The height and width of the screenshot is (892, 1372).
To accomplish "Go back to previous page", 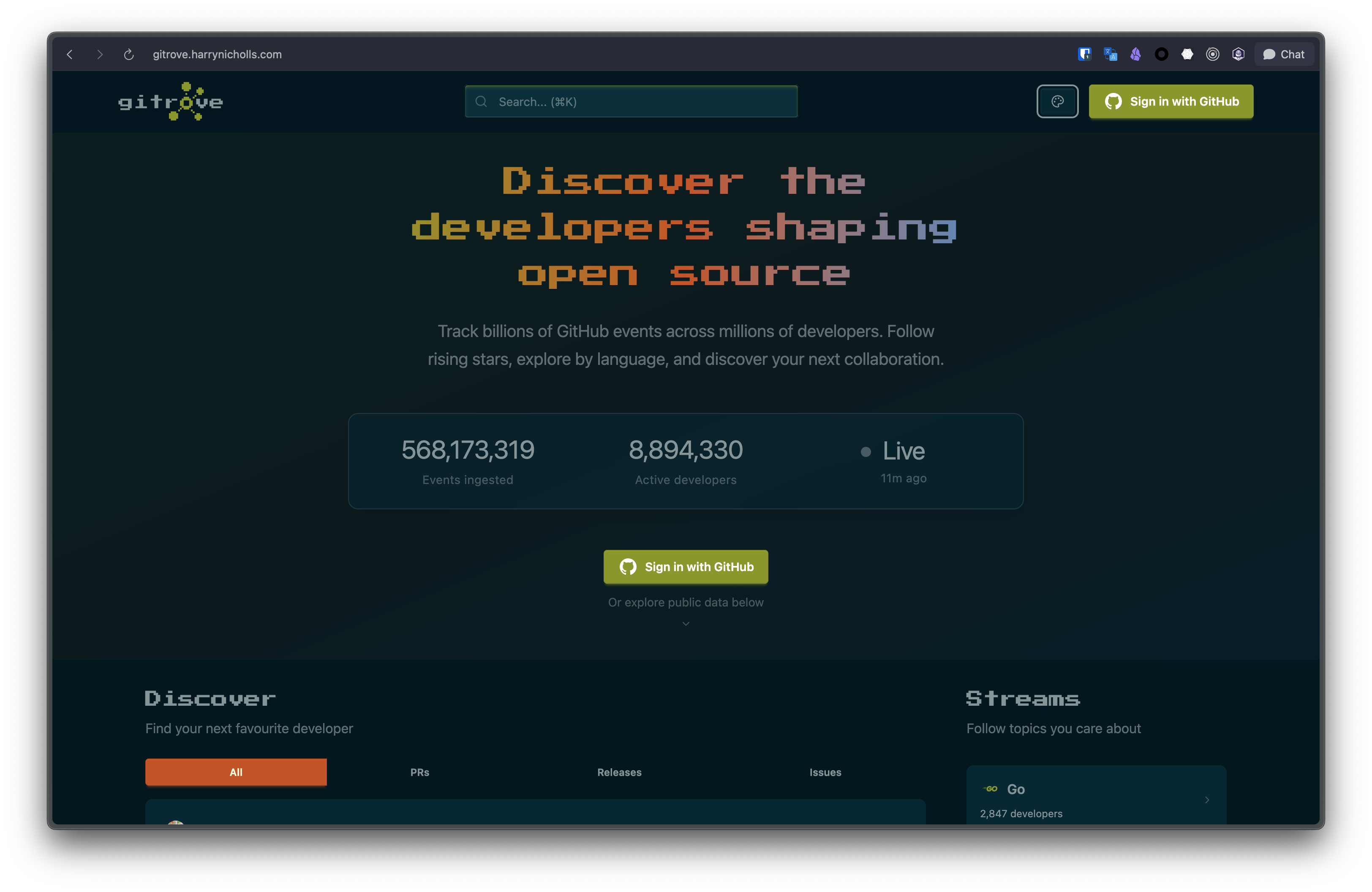I will pos(70,54).
